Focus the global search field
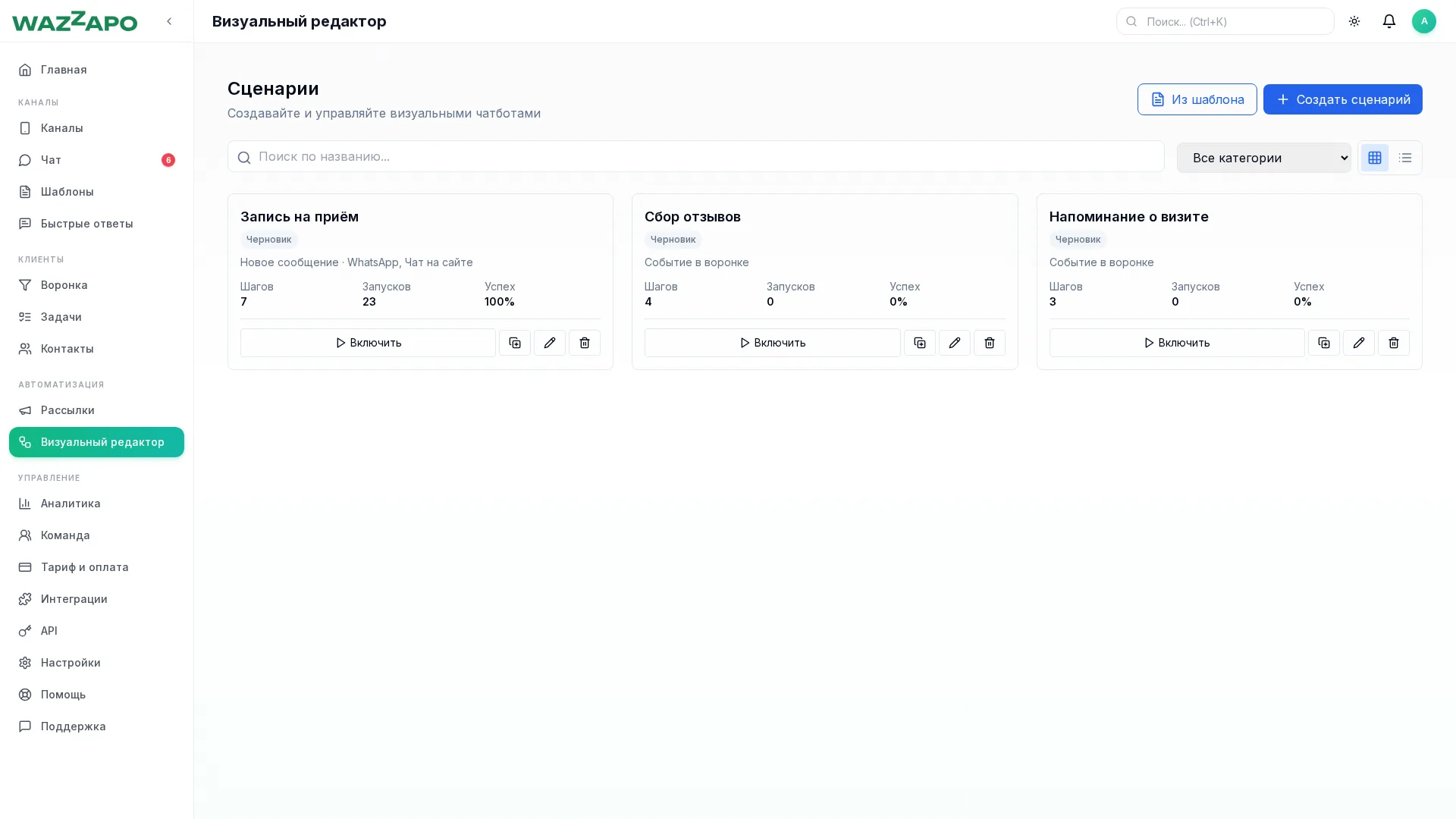The image size is (1456, 819). coord(1225,21)
